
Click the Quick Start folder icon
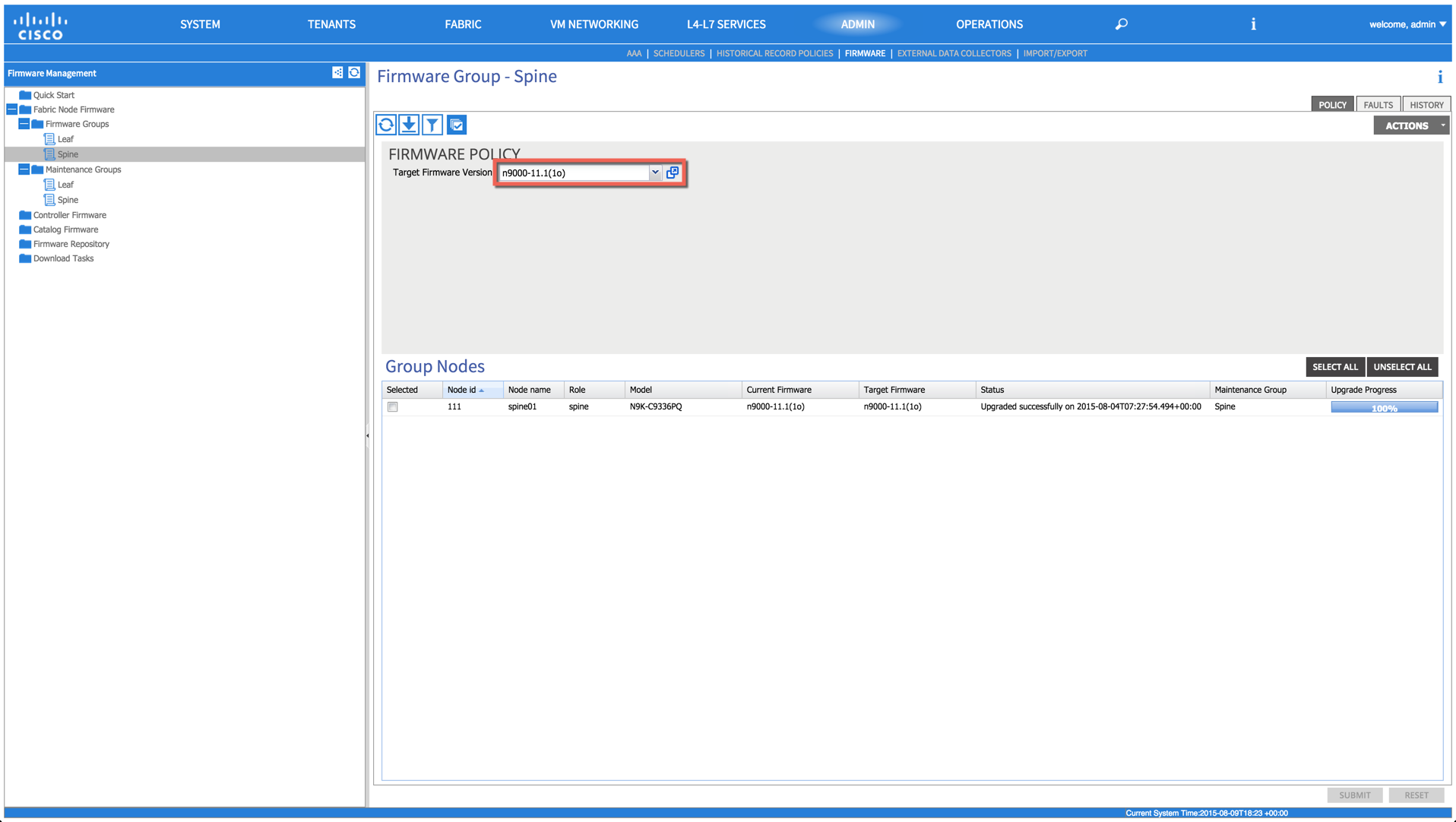pyautogui.click(x=25, y=95)
